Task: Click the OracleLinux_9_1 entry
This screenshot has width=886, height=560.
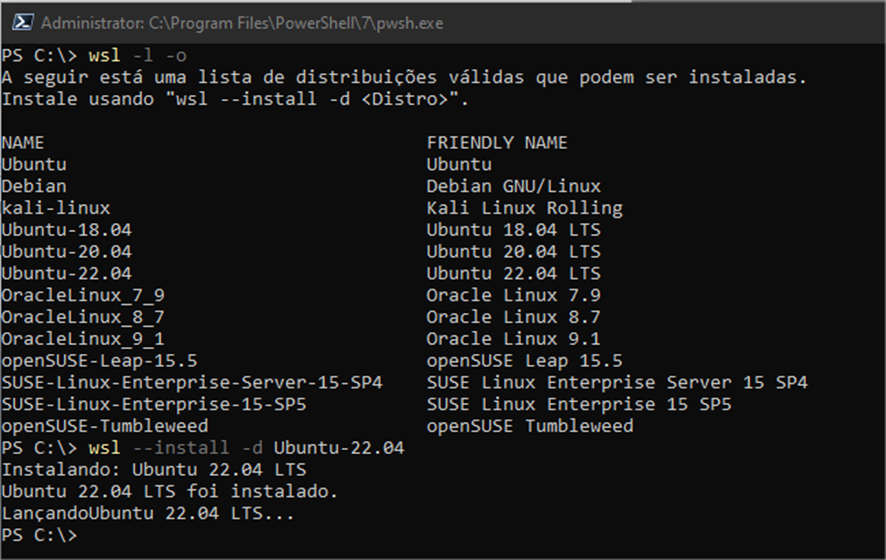Action: tap(83, 339)
